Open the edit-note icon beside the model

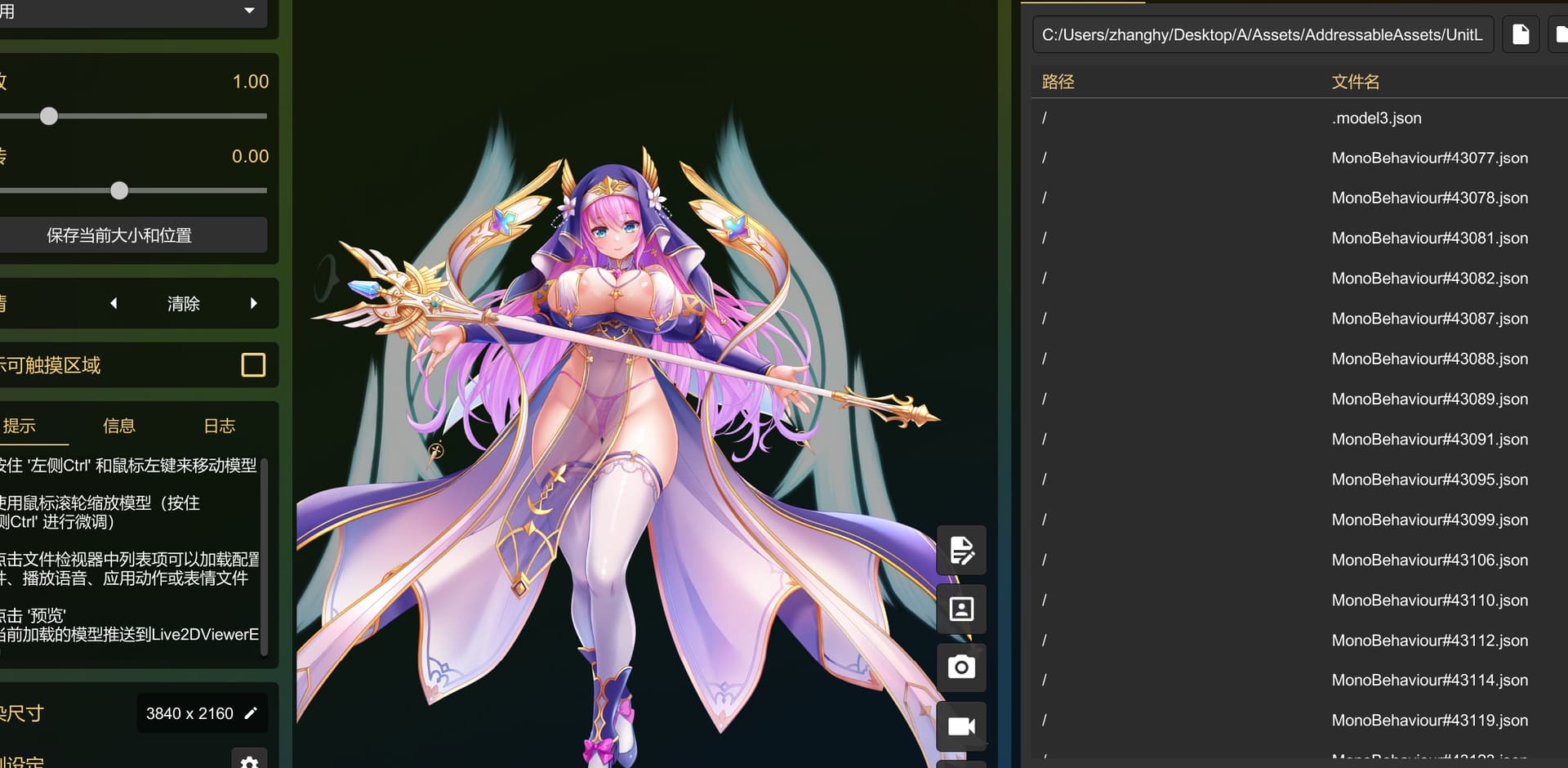point(961,551)
